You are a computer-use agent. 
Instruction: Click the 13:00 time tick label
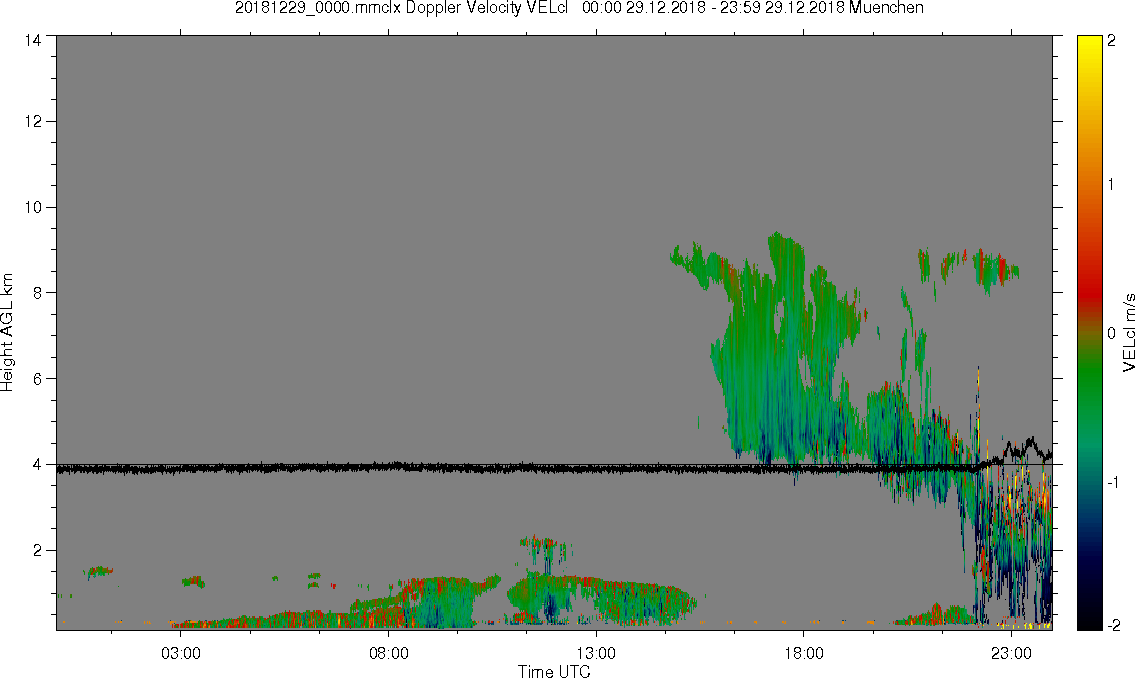pos(596,653)
